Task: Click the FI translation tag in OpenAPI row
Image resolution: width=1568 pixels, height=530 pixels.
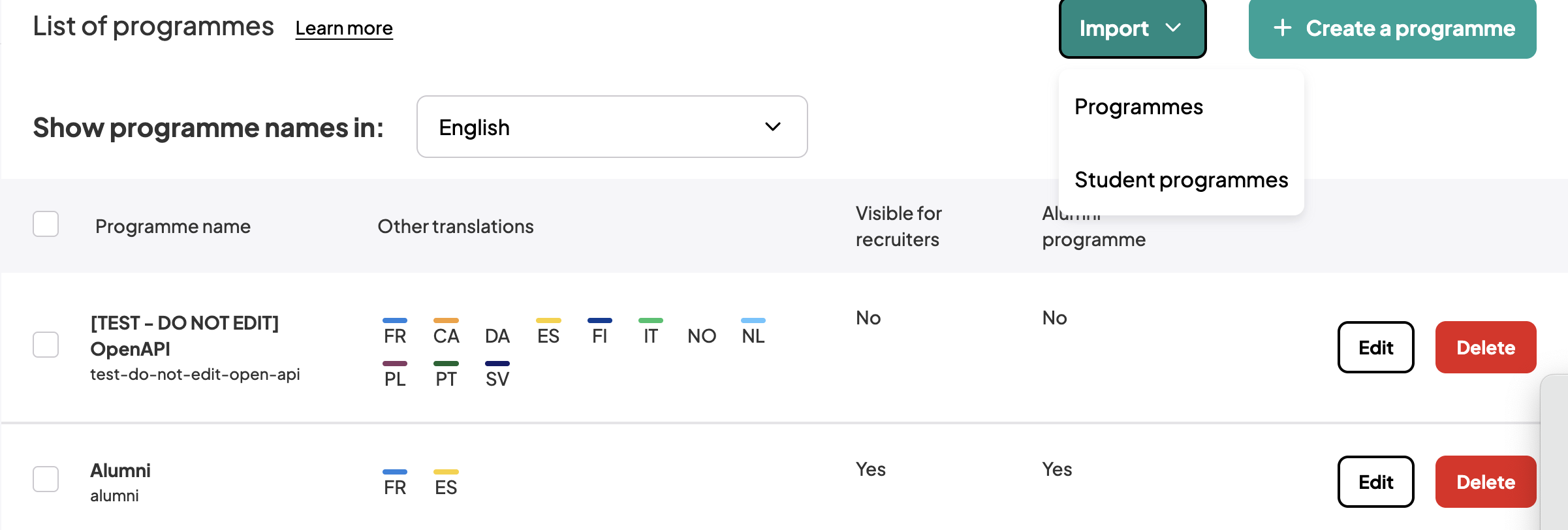Action: click(x=599, y=332)
